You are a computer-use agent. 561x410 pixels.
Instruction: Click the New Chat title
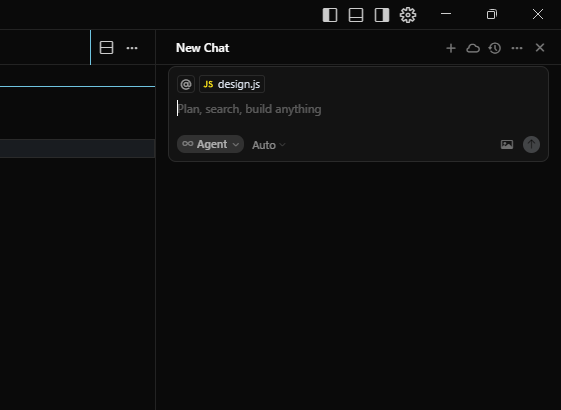click(x=203, y=48)
